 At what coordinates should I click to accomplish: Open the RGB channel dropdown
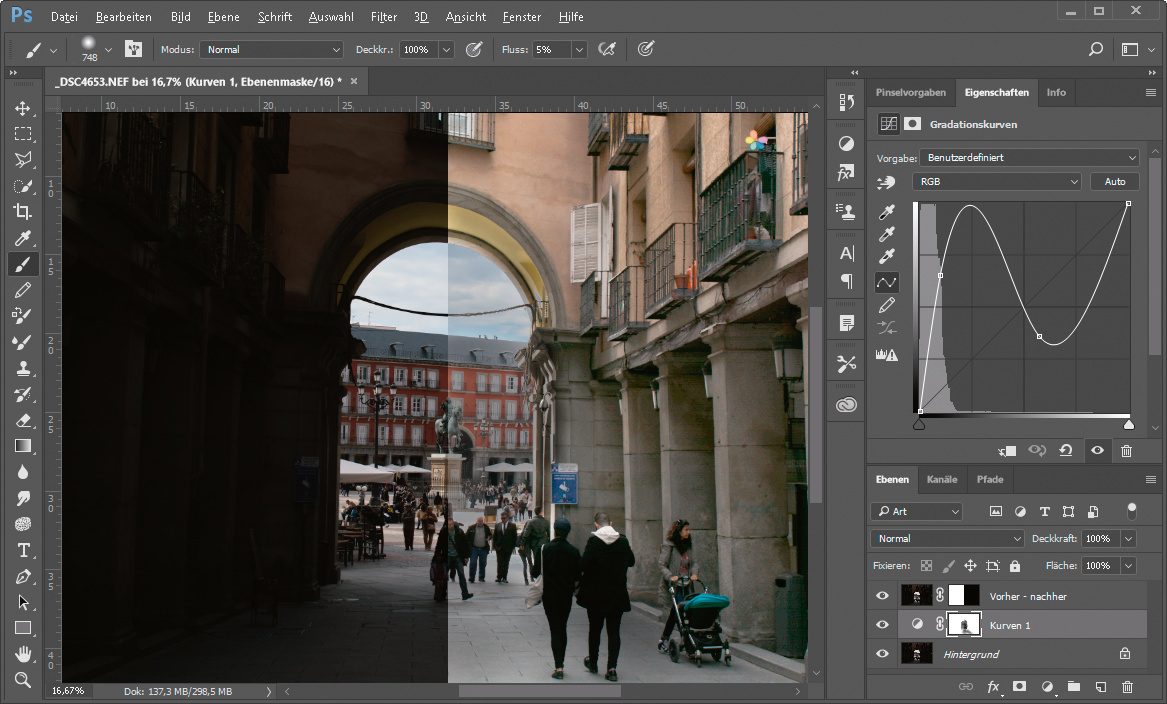(996, 182)
